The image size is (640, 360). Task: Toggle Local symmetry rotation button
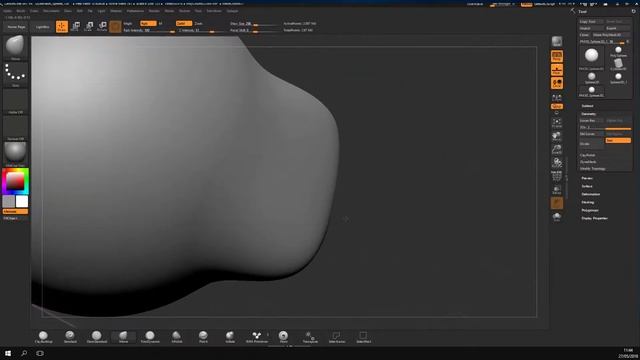click(x=557, y=83)
